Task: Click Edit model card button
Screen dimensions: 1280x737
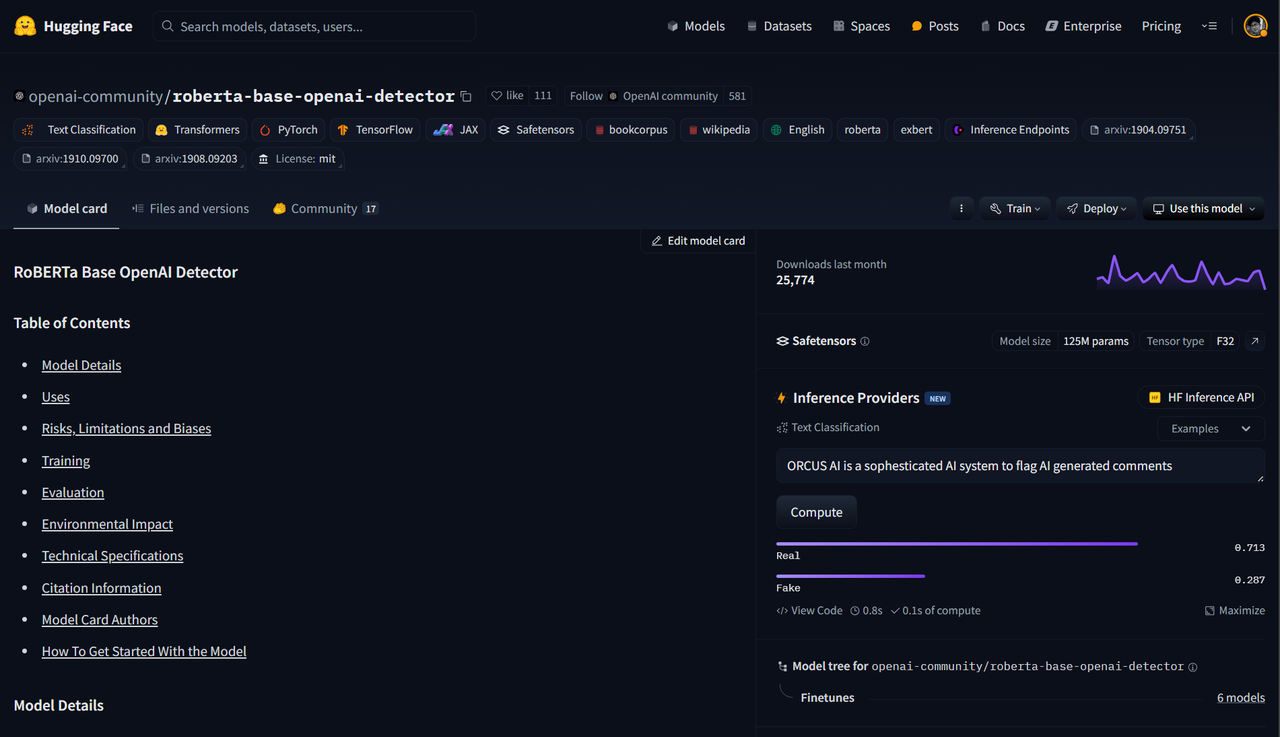Action: point(698,241)
